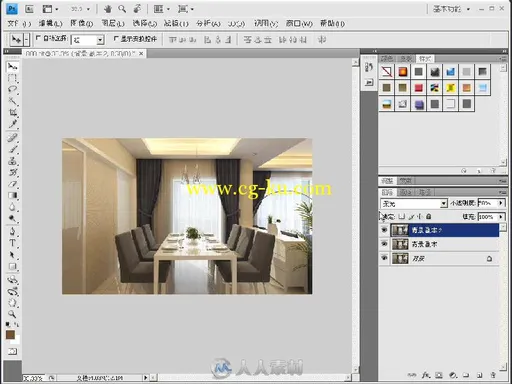Image resolution: width=512 pixels, height=384 pixels.
Task: Open the 图像 (Image) menu
Action: click(x=81, y=23)
